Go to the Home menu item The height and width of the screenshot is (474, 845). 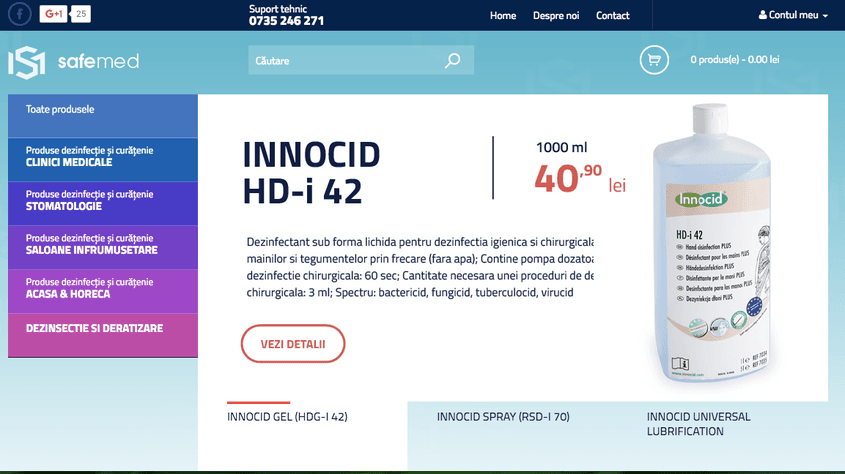point(503,15)
